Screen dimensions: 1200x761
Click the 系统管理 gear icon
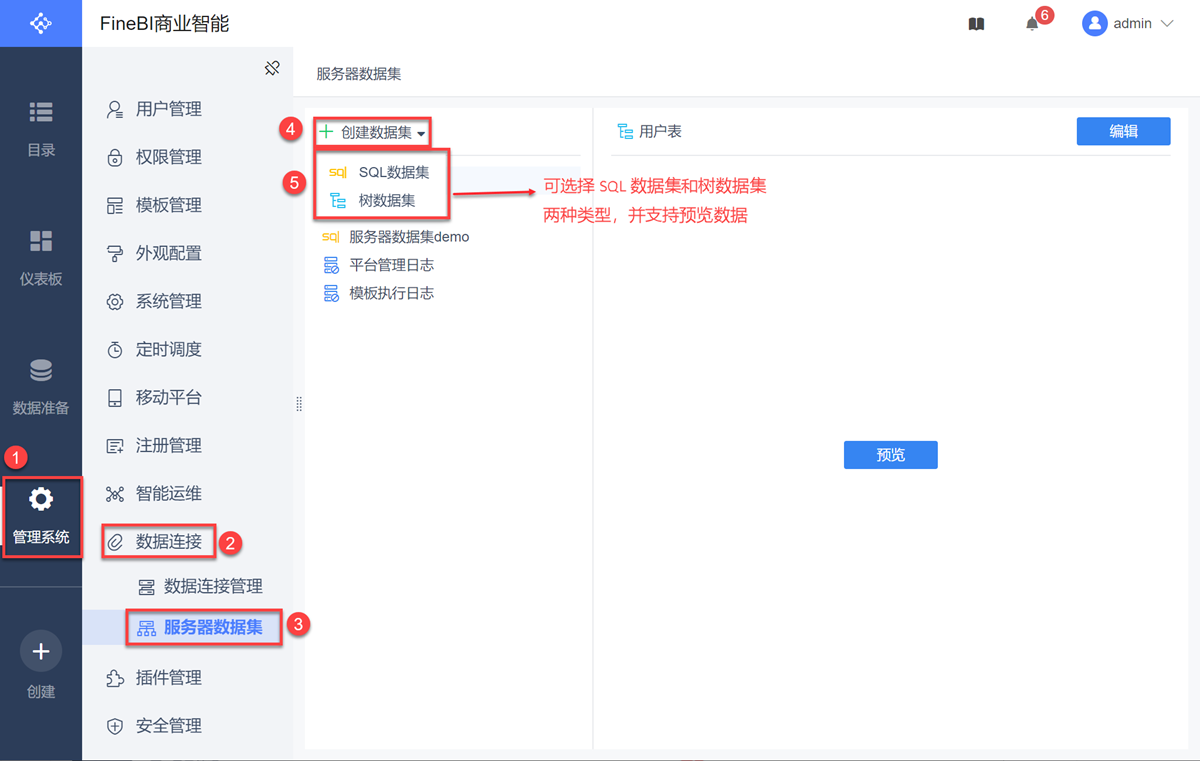(115, 301)
